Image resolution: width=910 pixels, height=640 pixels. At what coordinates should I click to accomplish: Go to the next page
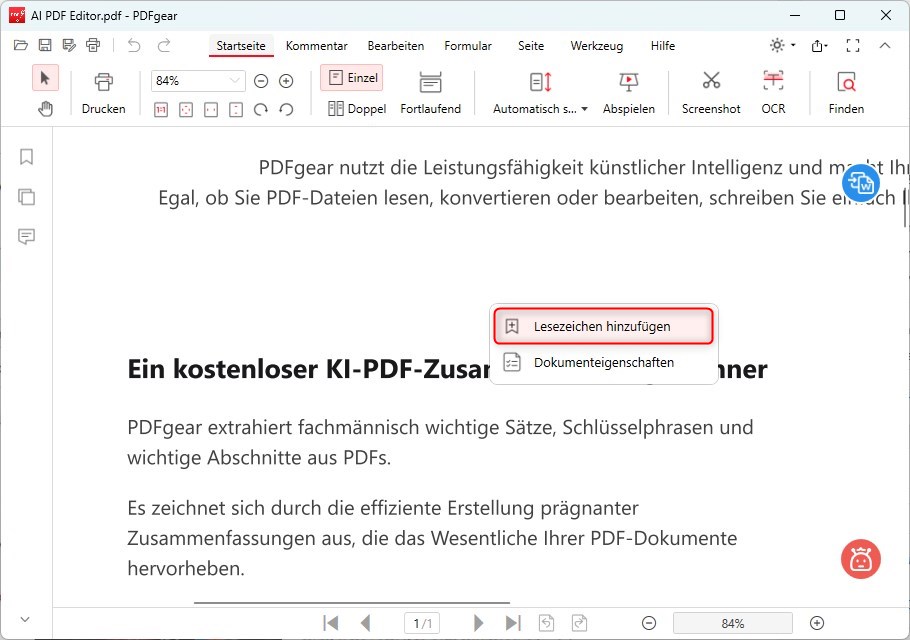(478, 623)
